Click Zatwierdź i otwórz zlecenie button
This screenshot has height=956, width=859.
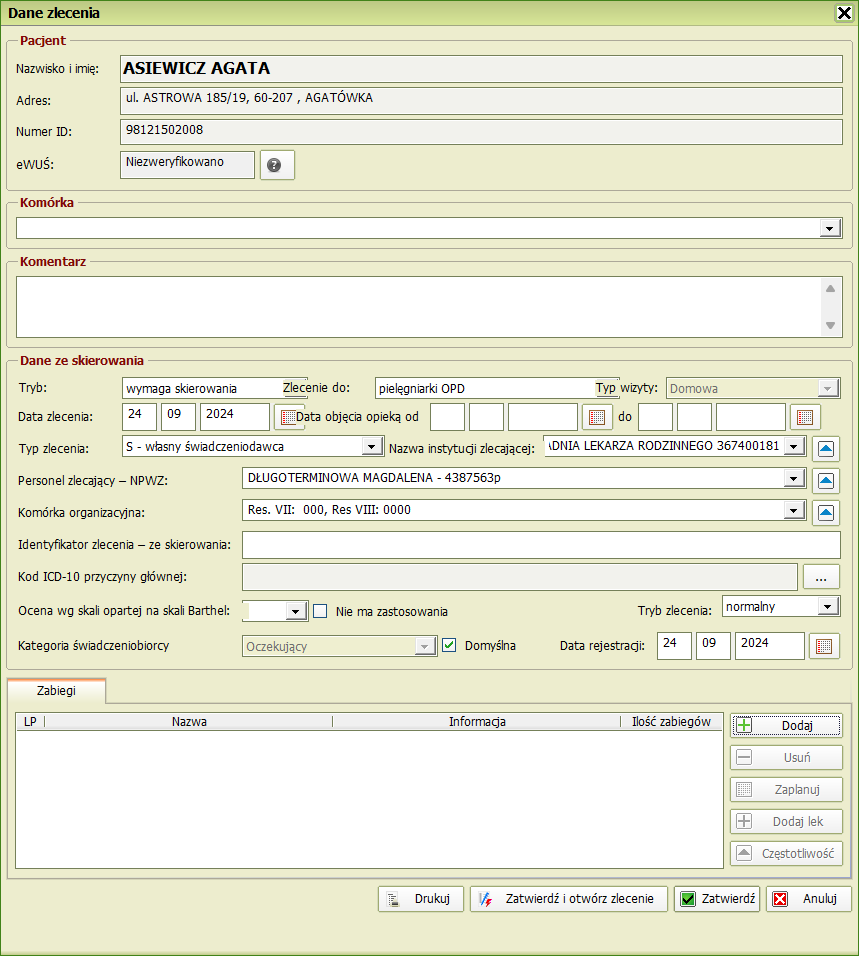click(569, 899)
